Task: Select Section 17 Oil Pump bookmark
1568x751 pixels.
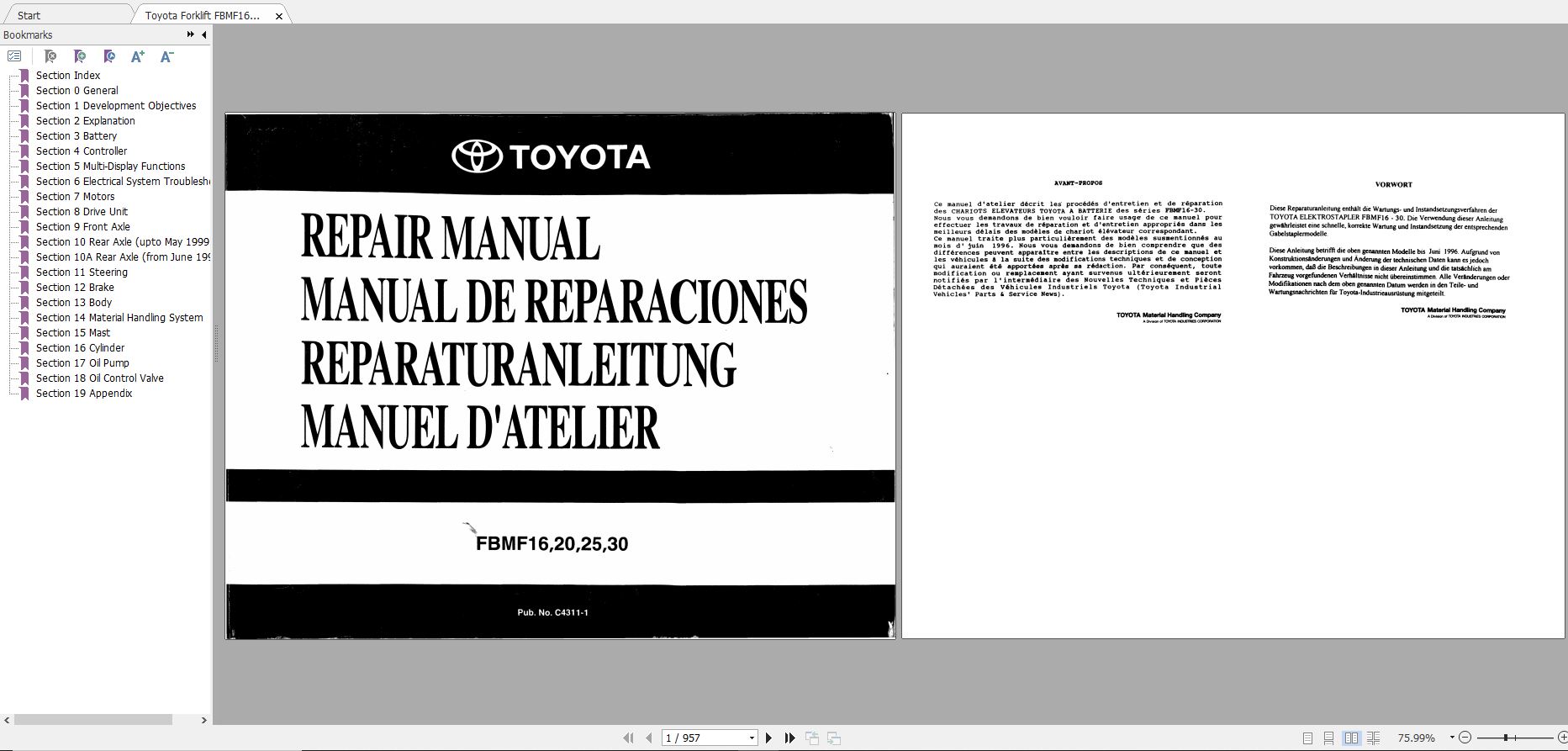Action: coord(83,363)
